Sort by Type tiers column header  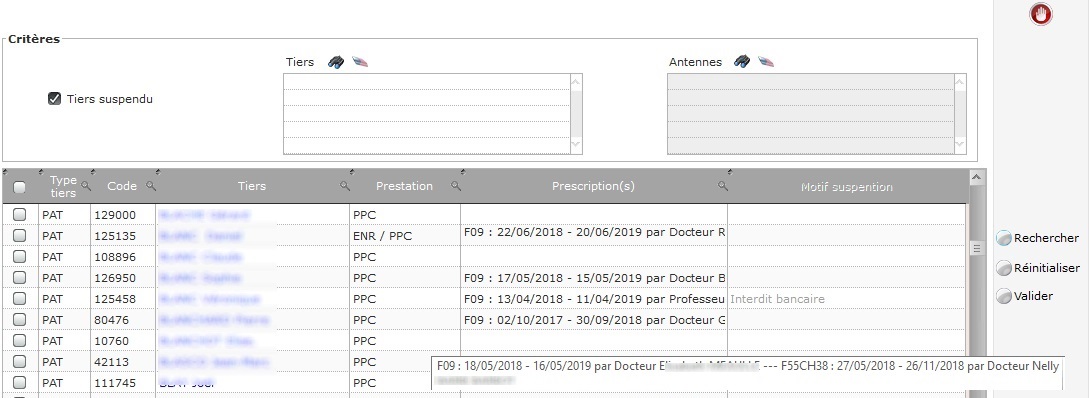pos(63,186)
